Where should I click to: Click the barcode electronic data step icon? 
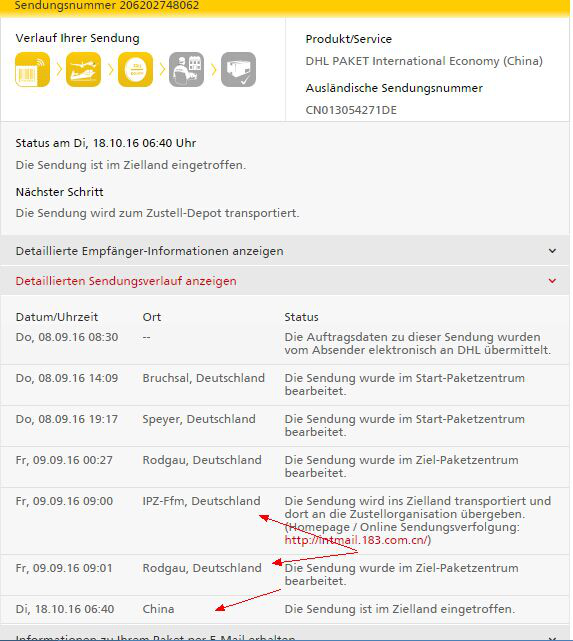[32, 69]
